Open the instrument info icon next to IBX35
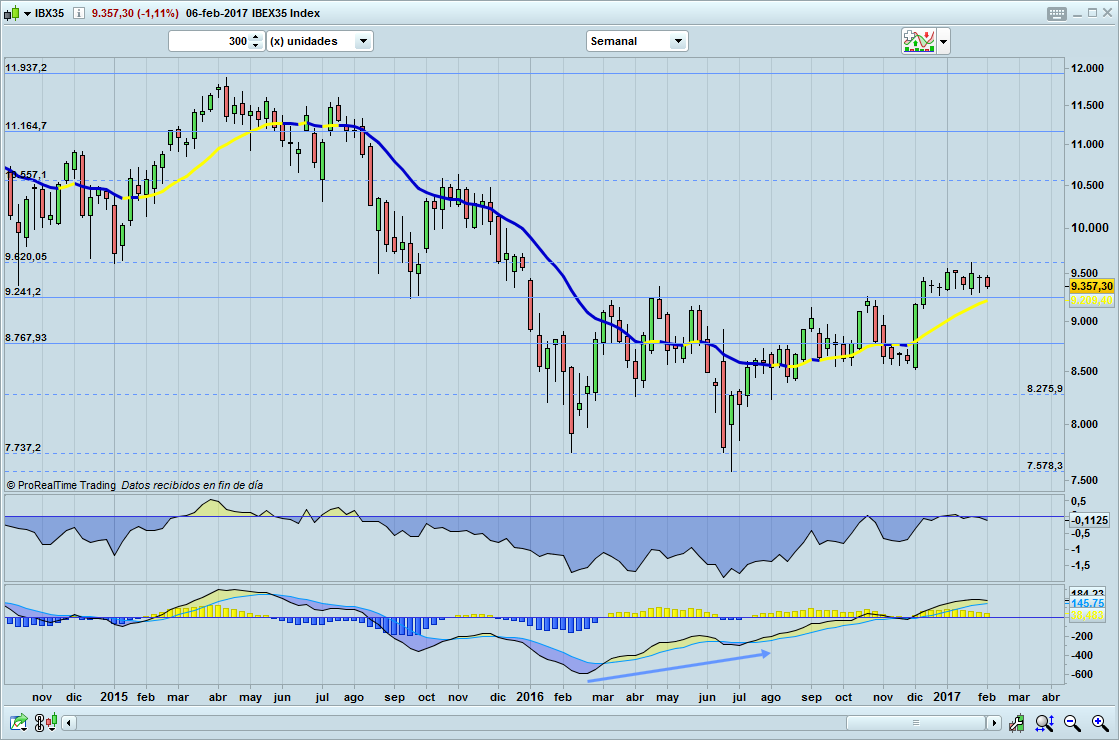 (77, 13)
